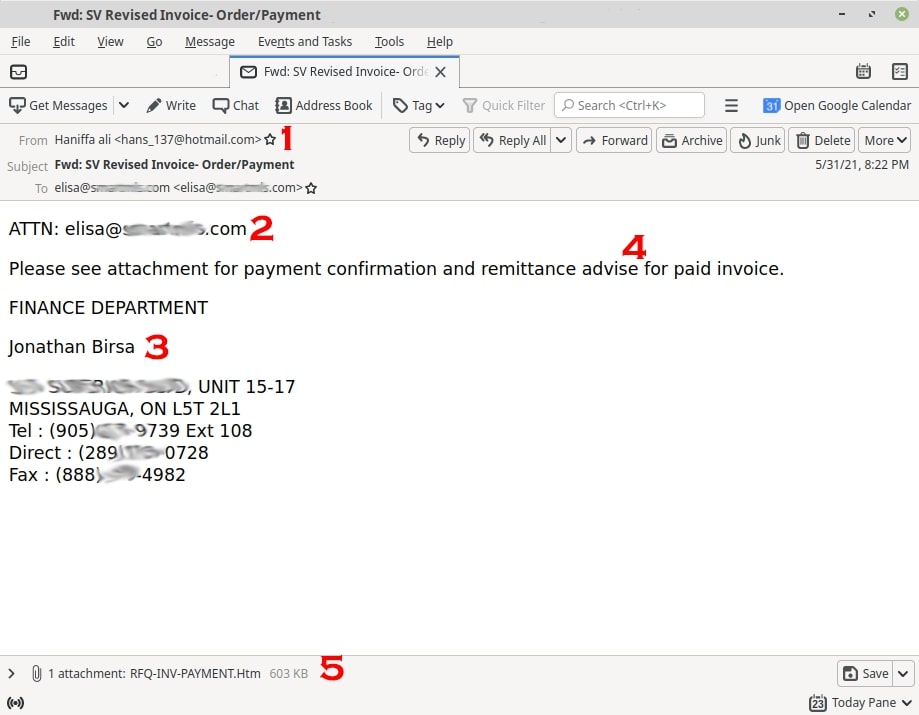Close the Fwd: SV Revised Invoice tab
Viewport: 919px width, 715px height.
(x=440, y=72)
